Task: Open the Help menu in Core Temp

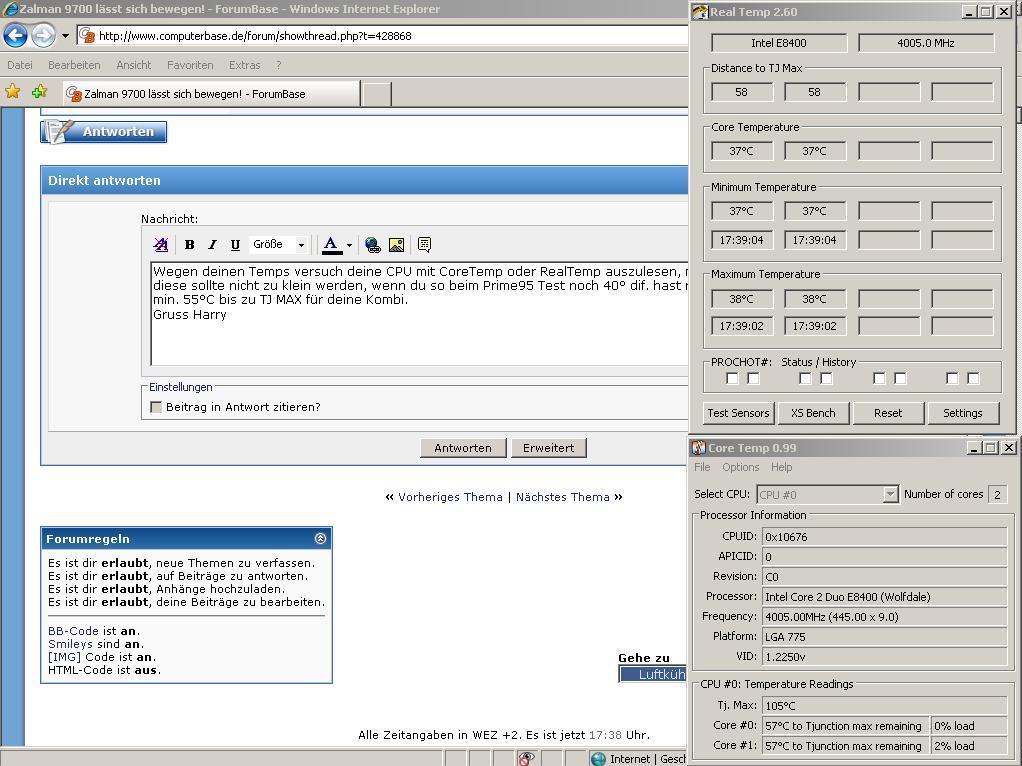Action: point(781,467)
